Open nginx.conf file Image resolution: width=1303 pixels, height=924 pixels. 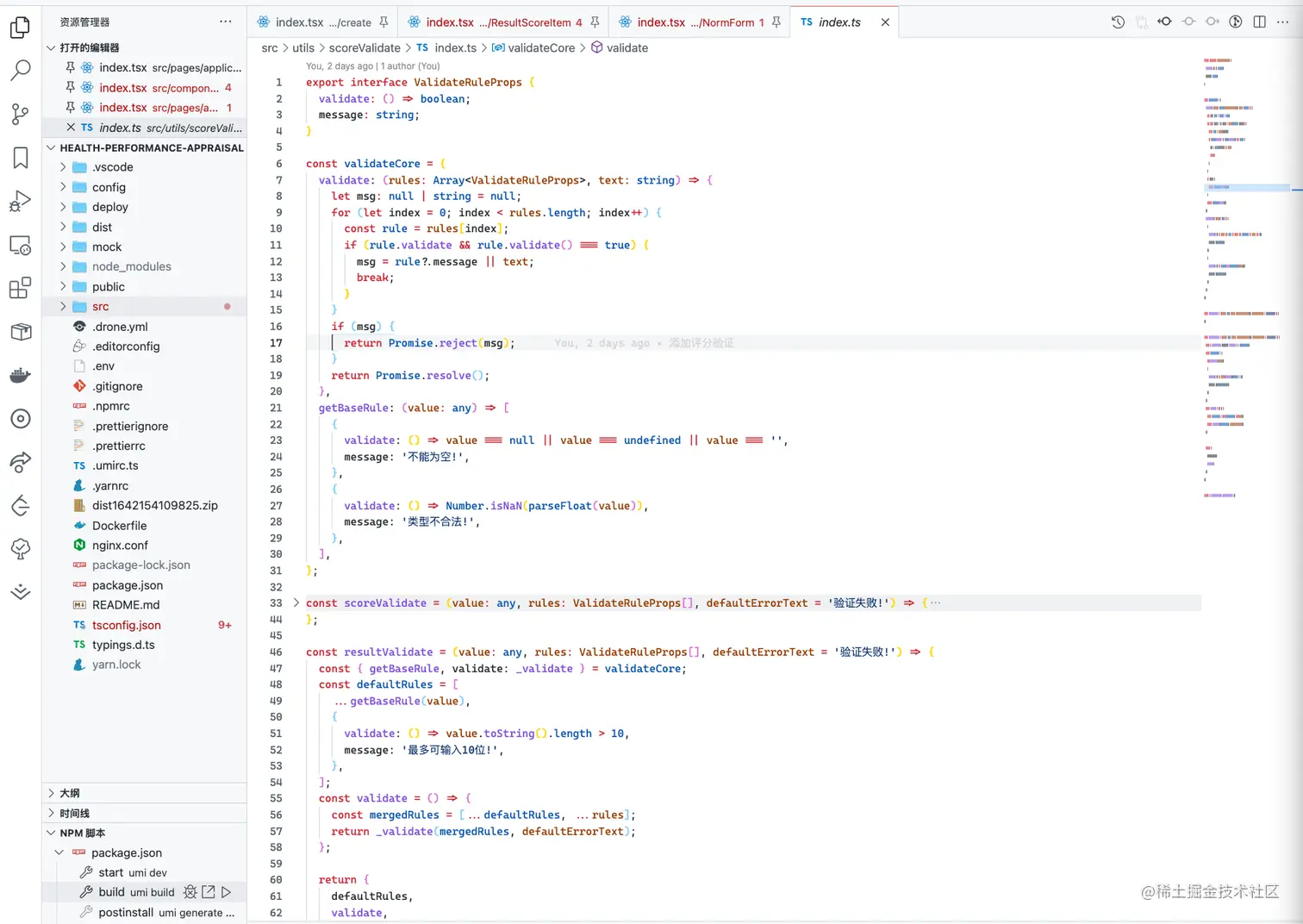[144, 546]
